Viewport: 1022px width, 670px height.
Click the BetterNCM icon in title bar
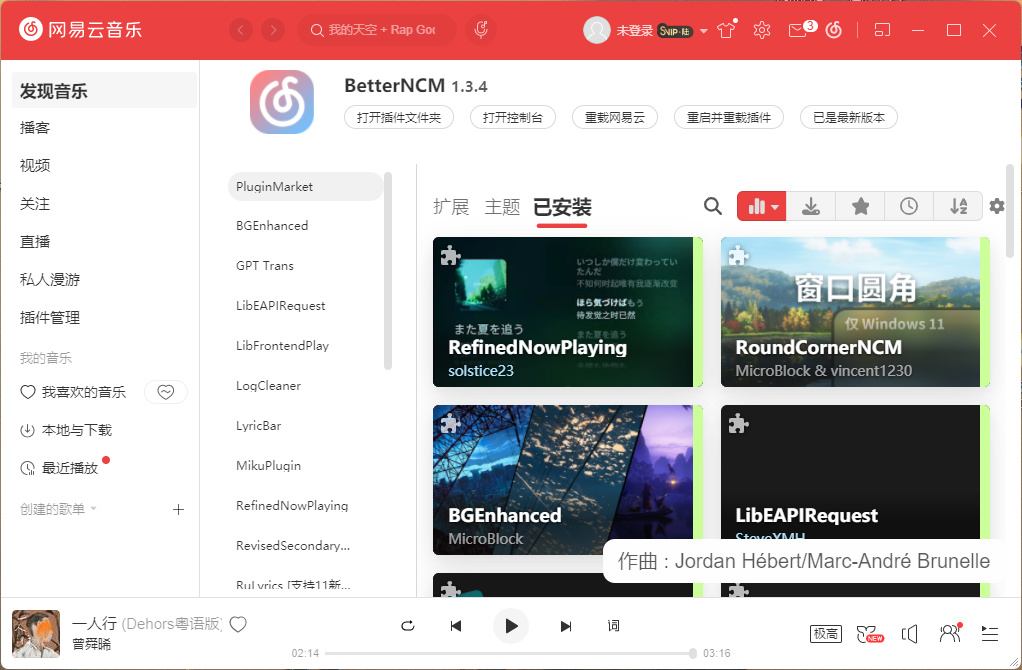coord(834,30)
